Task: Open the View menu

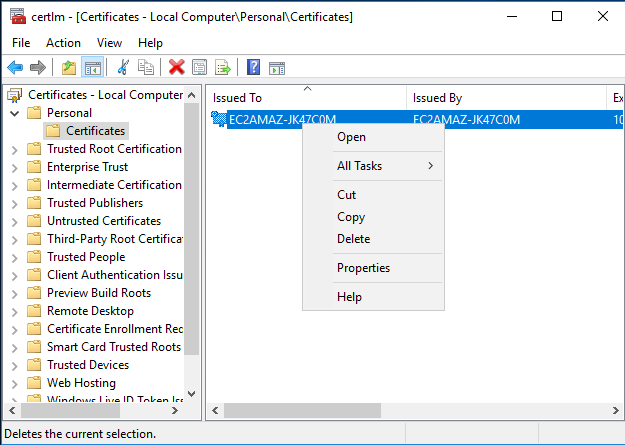Action: (x=109, y=43)
